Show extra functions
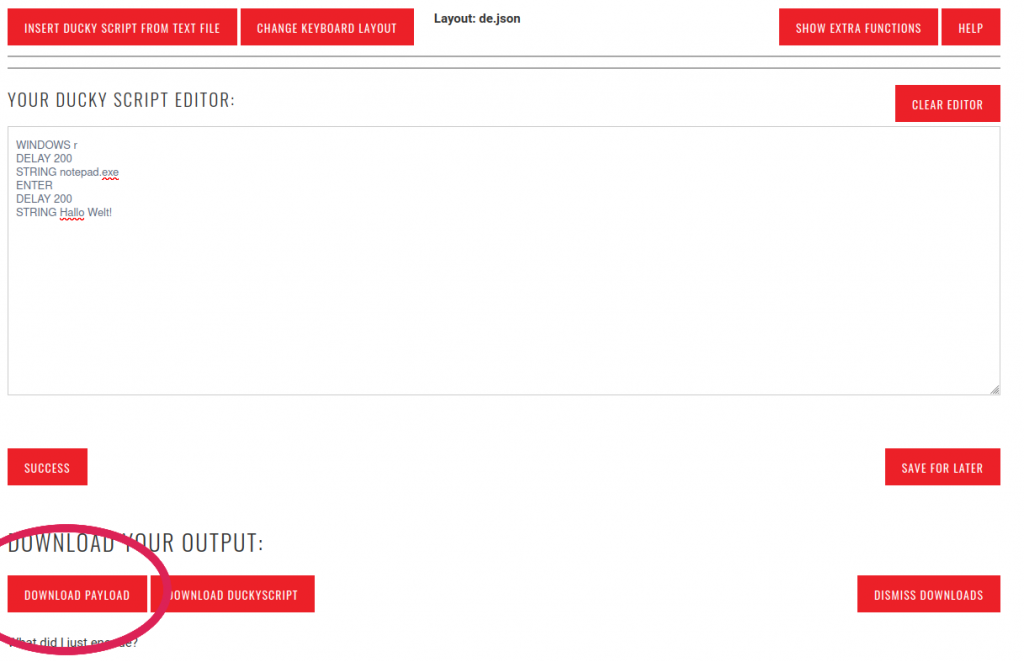 [x=858, y=28]
